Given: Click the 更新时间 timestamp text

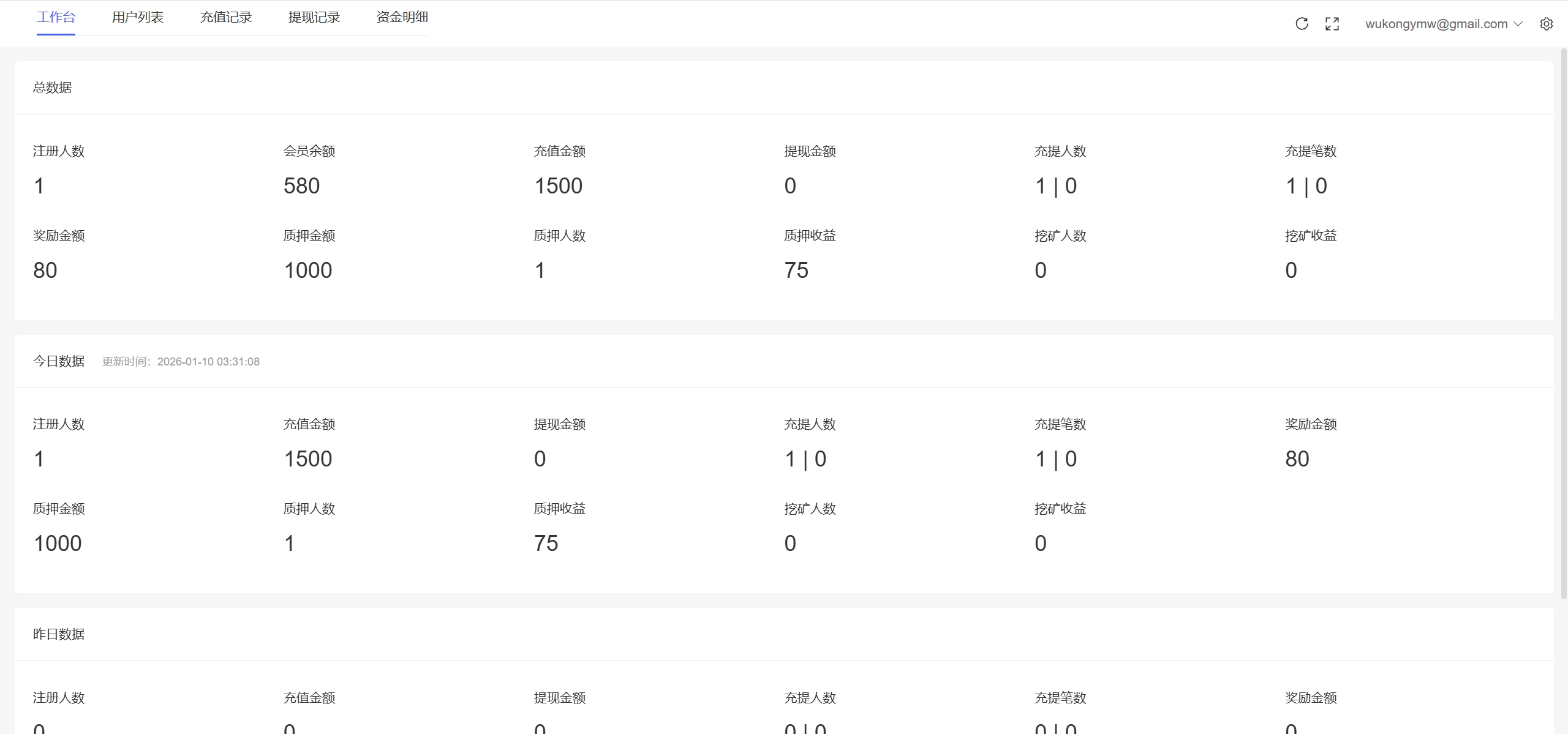Looking at the screenshot, I should [x=181, y=362].
